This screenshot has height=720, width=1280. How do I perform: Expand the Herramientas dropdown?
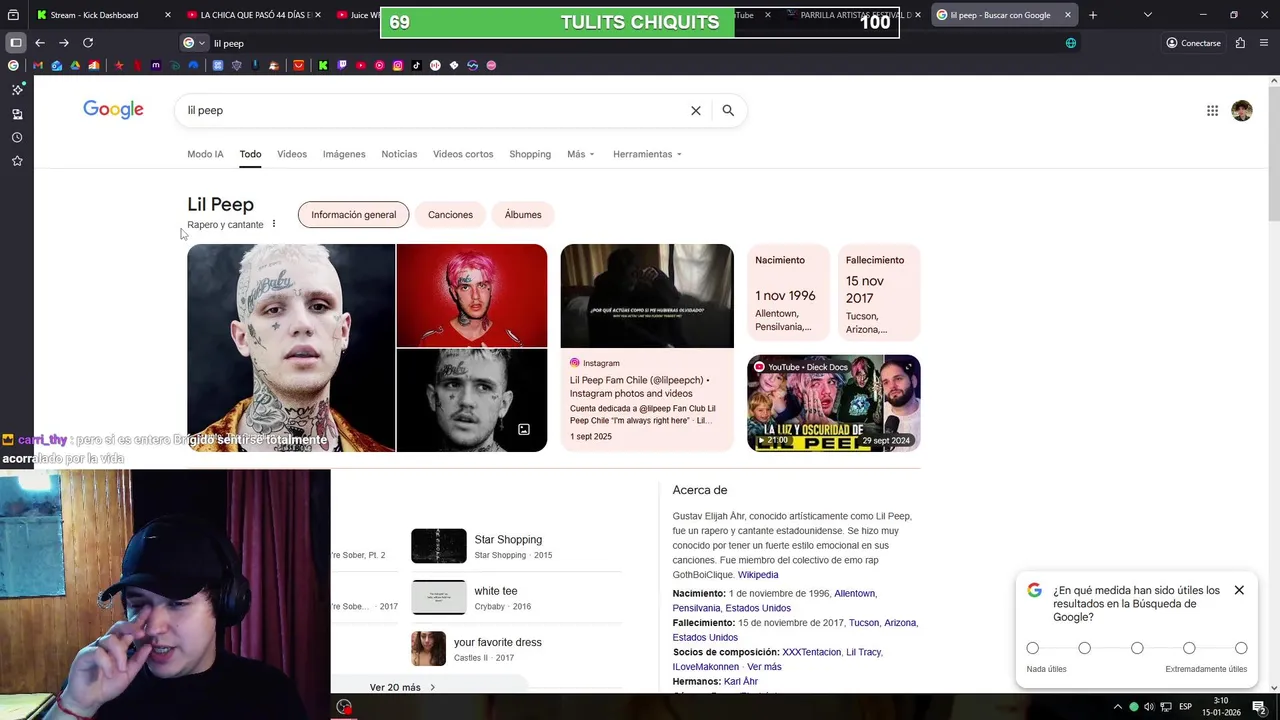(x=647, y=154)
